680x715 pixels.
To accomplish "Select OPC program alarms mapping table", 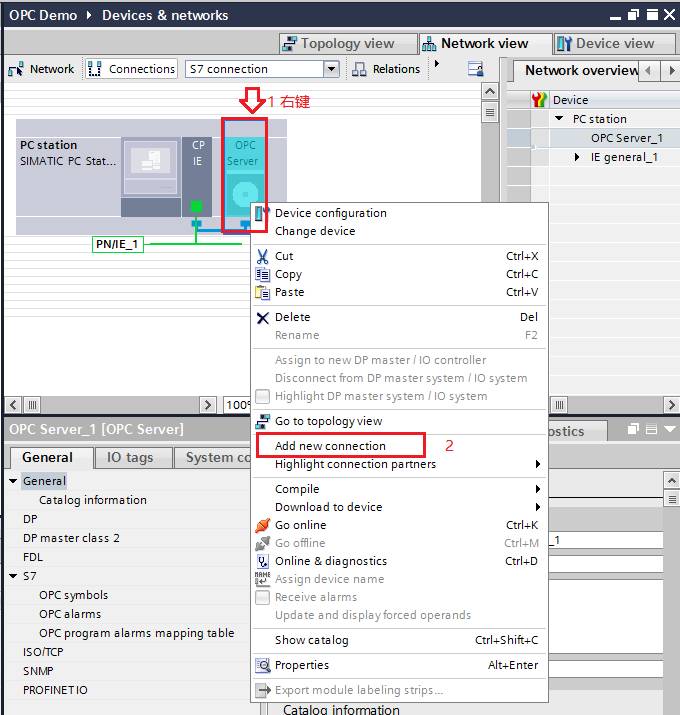I will (136, 633).
